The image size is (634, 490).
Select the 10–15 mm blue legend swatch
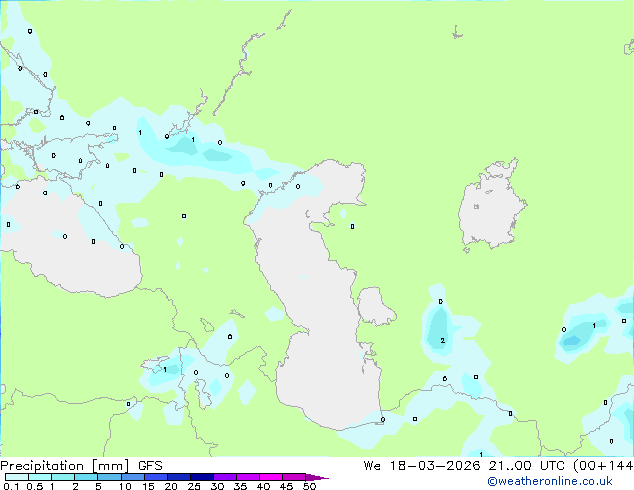point(133,477)
